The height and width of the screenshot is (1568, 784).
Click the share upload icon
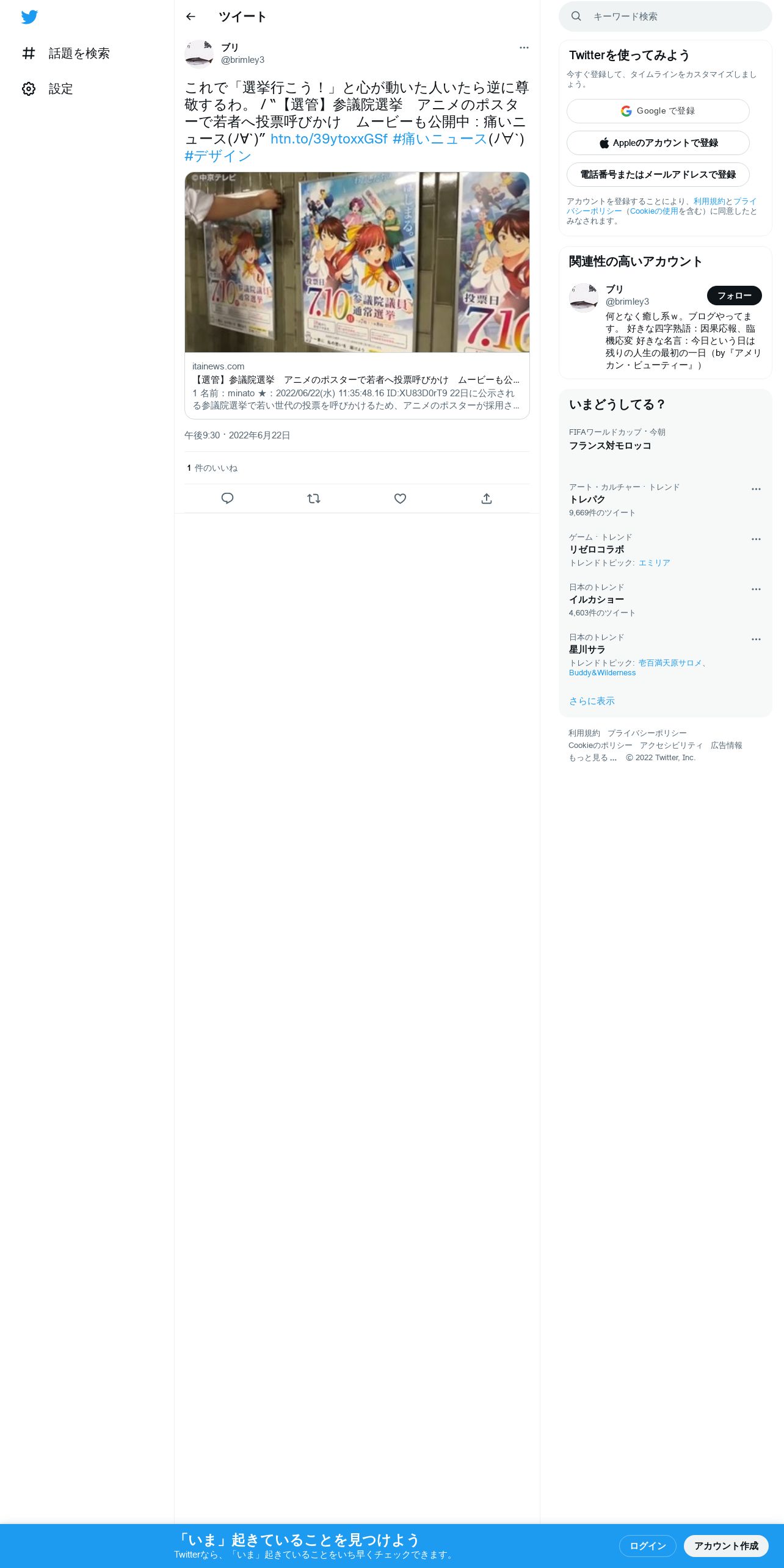pos(487,498)
